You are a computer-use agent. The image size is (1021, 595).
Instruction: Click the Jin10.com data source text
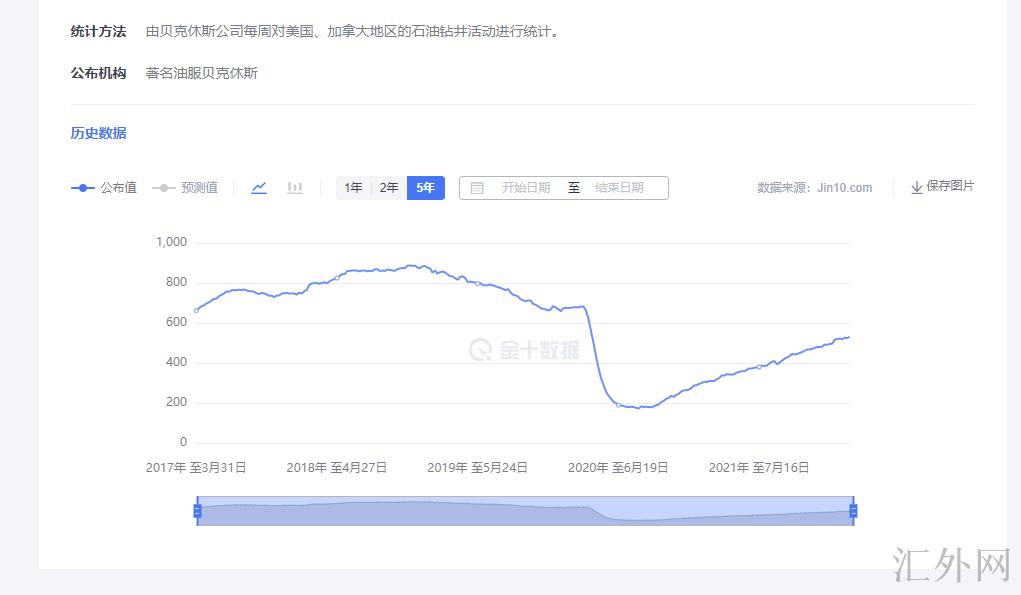[x=844, y=187]
